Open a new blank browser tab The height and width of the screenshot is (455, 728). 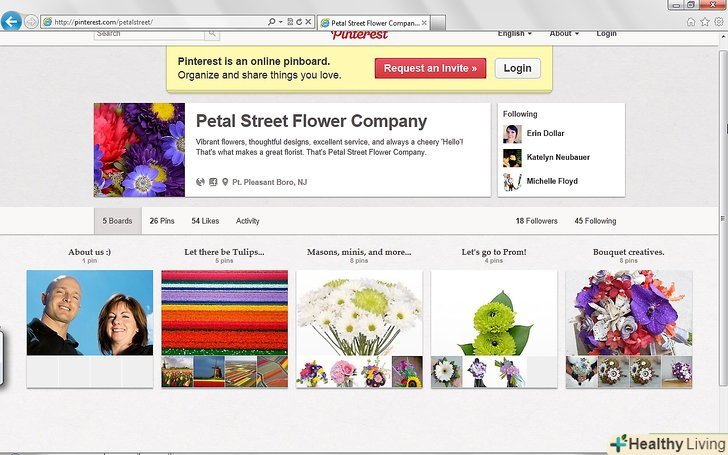pyautogui.click(x=438, y=23)
